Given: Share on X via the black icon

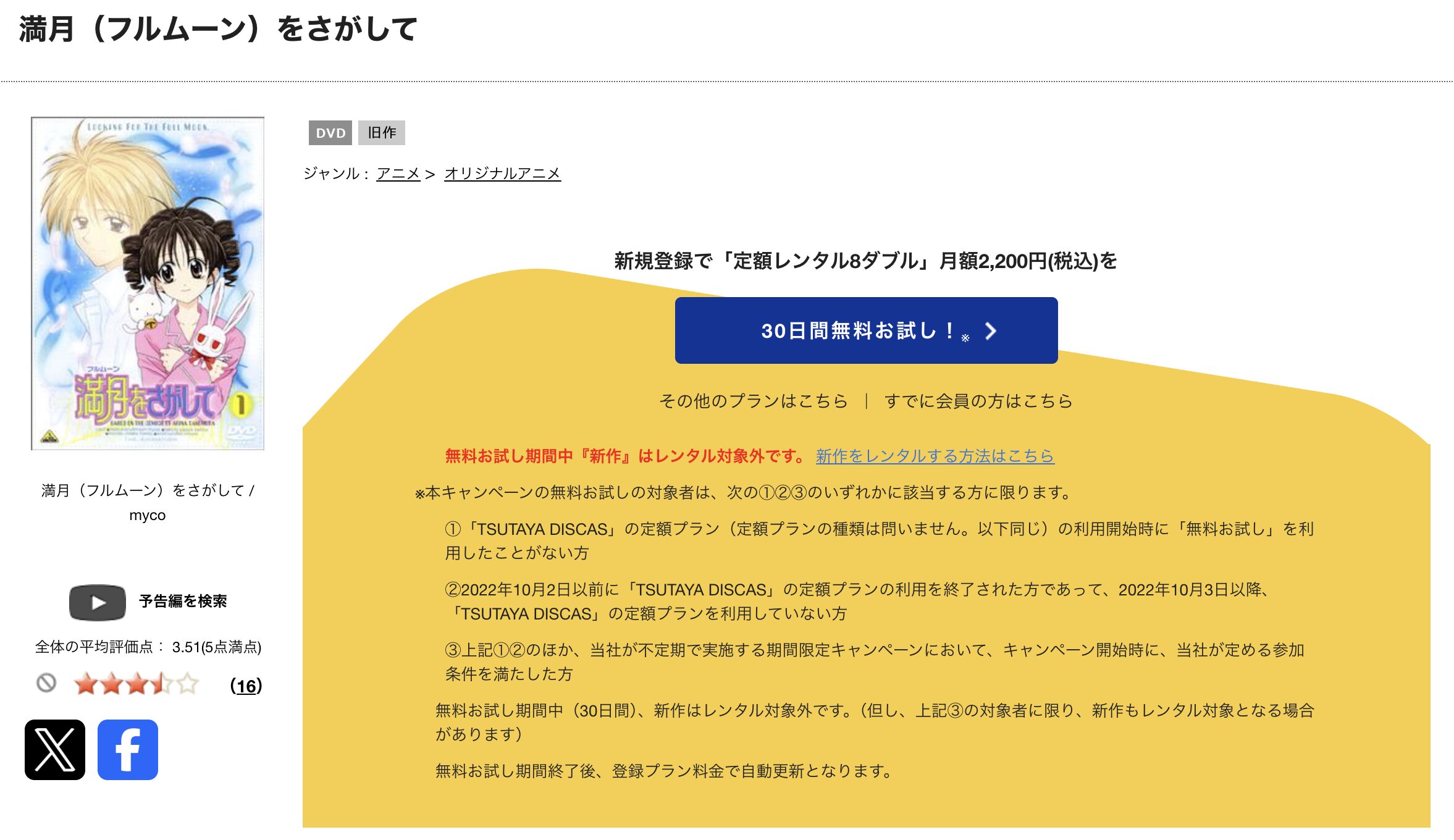Looking at the screenshot, I should pos(55,749).
